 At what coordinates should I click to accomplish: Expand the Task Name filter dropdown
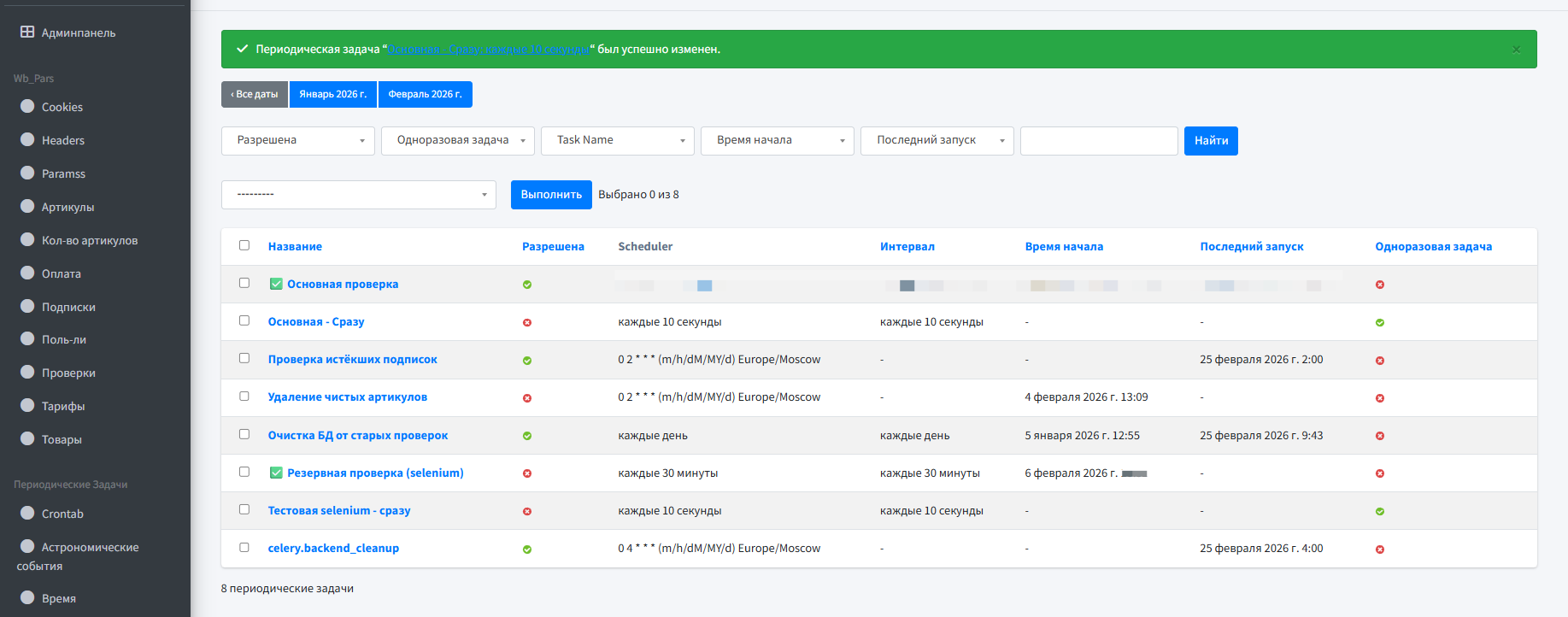click(617, 141)
